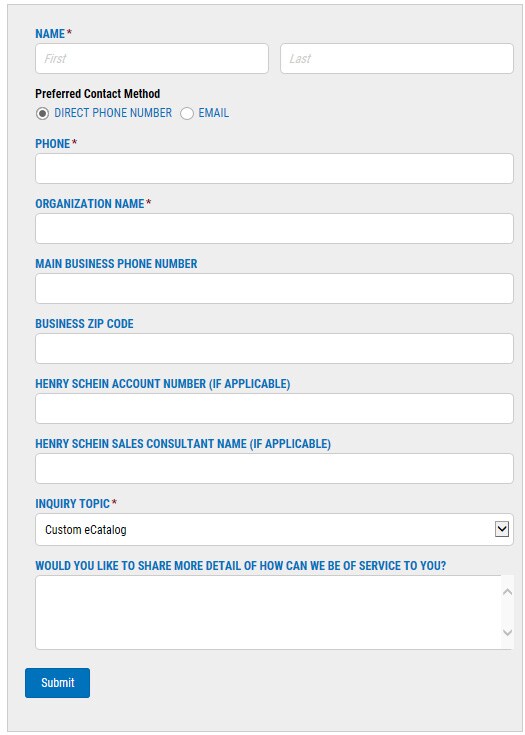Open the Inquiry Topic dropdown
The height and width of the screenshot is (735, 525).
[x=274, y=530]
